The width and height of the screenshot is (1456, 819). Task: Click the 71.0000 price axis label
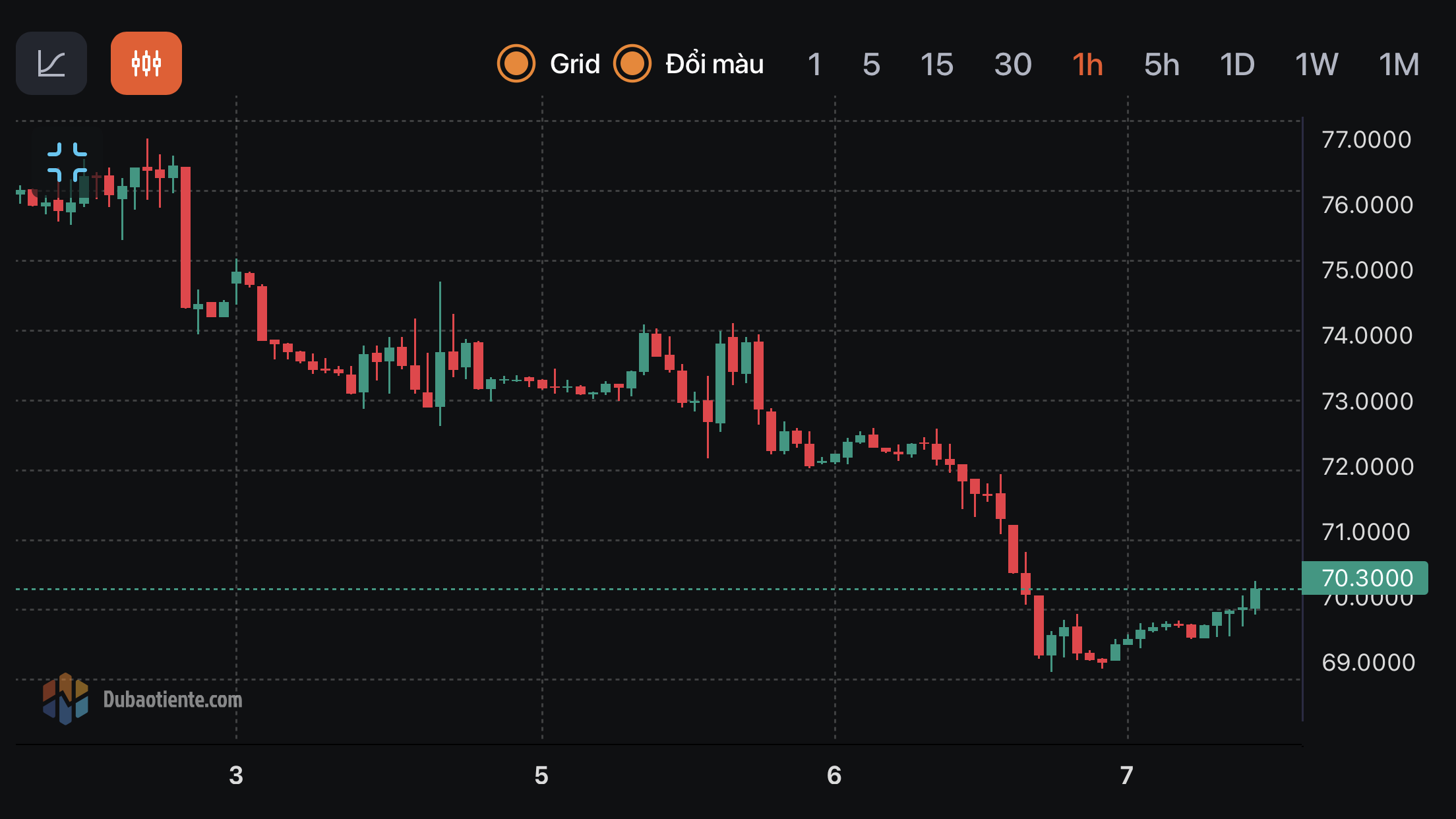pos(1366,531)
